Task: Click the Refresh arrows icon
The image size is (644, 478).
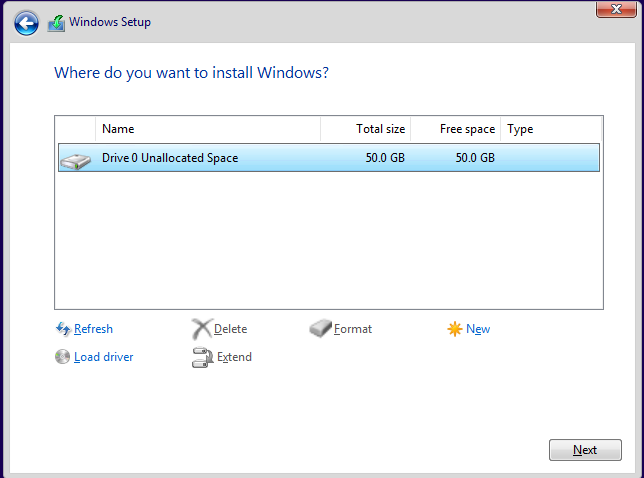Action: (63, 329)
